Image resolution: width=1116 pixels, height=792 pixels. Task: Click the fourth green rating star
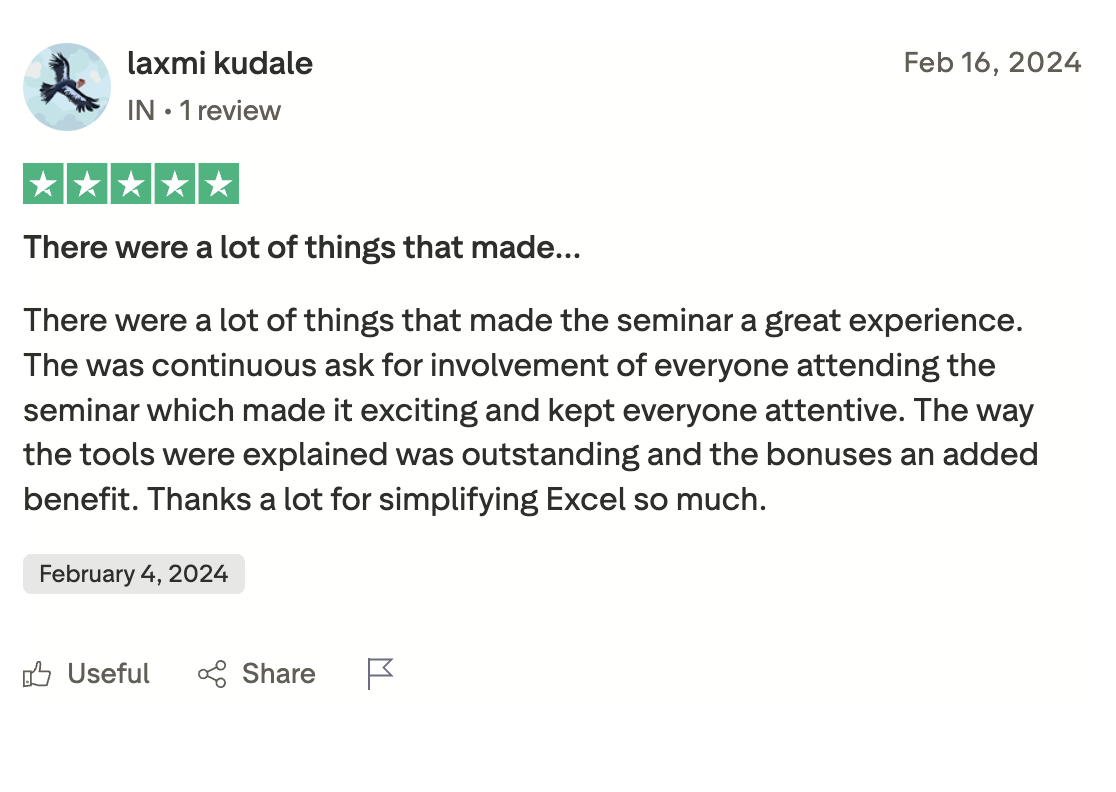[175, 184]
